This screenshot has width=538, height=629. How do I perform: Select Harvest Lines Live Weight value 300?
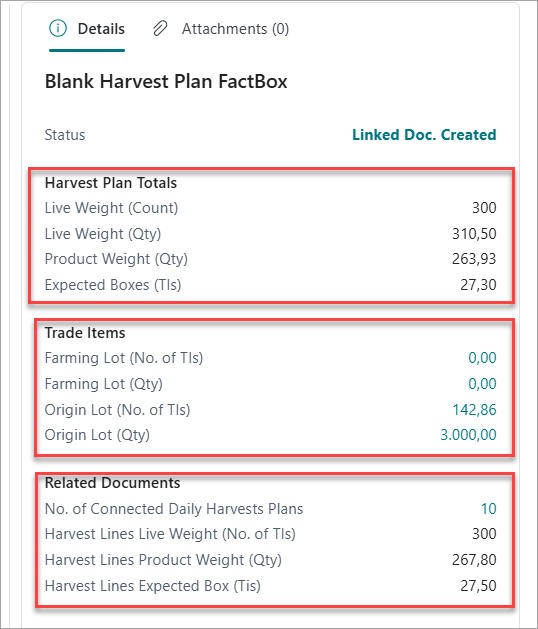coord(484,534)
